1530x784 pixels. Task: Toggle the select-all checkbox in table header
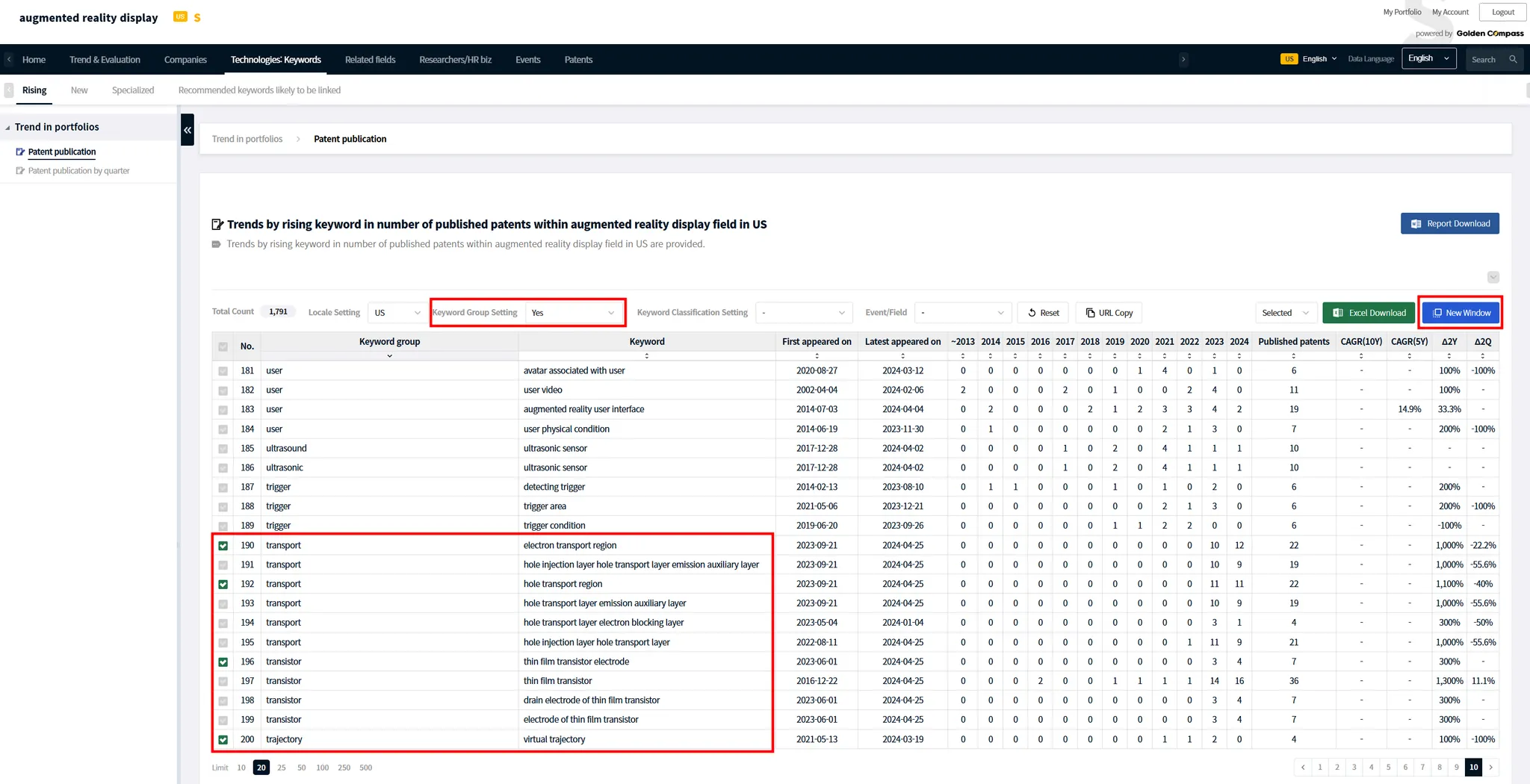pos(223,346)
